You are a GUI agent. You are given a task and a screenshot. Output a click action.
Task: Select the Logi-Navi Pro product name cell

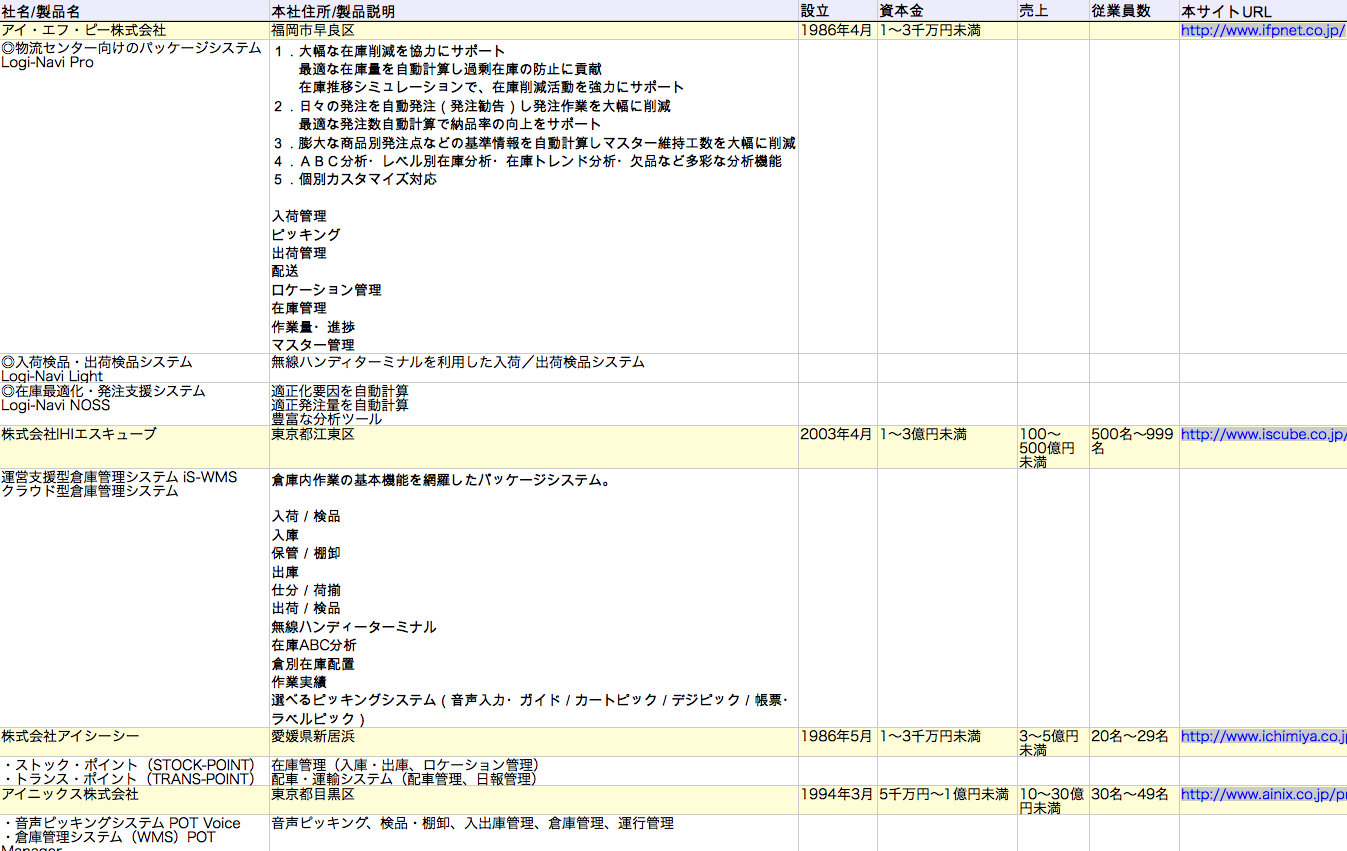tap(134, 197)
